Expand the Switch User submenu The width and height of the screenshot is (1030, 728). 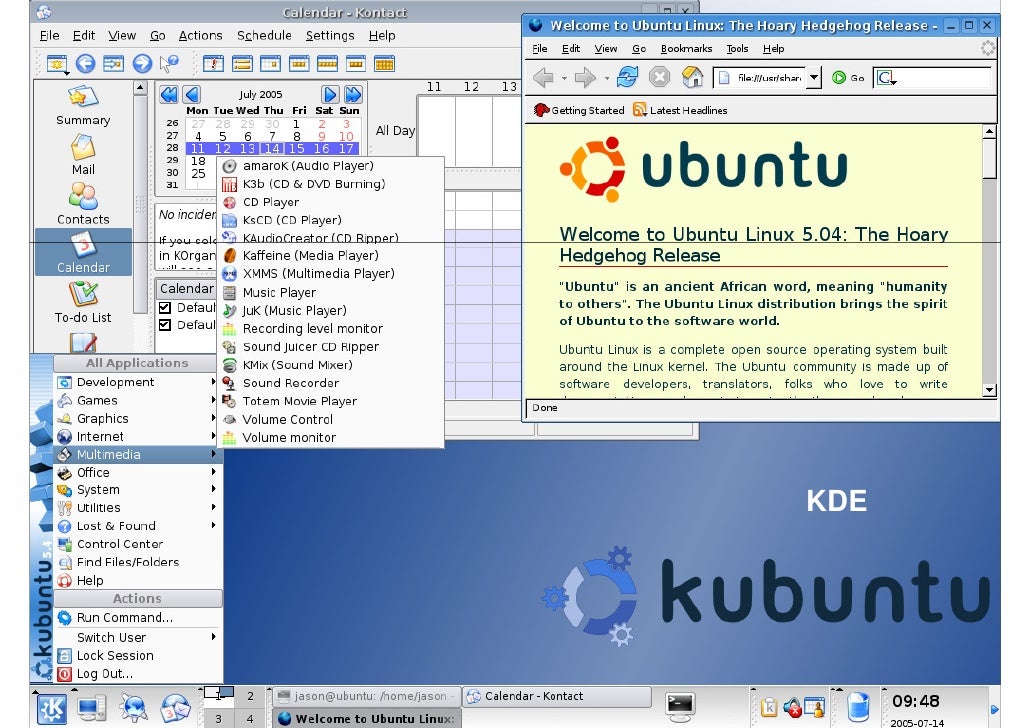coord(137,637)
